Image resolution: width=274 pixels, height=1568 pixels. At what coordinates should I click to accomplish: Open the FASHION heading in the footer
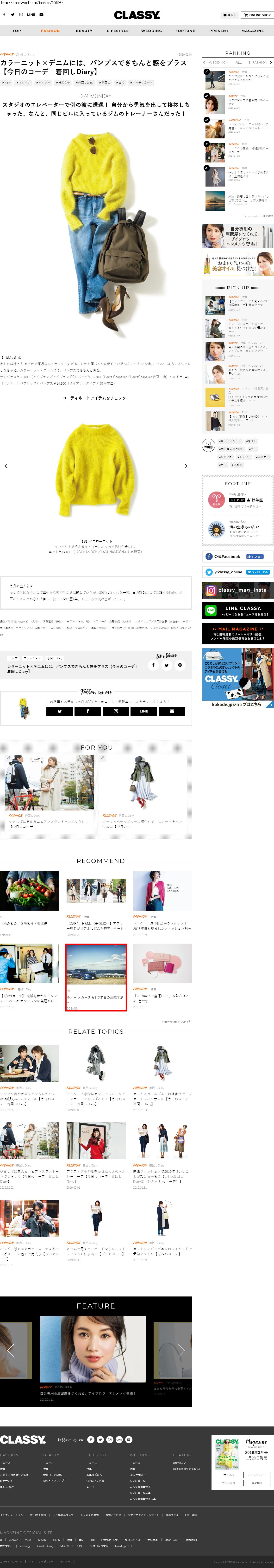coord(9,1455)
